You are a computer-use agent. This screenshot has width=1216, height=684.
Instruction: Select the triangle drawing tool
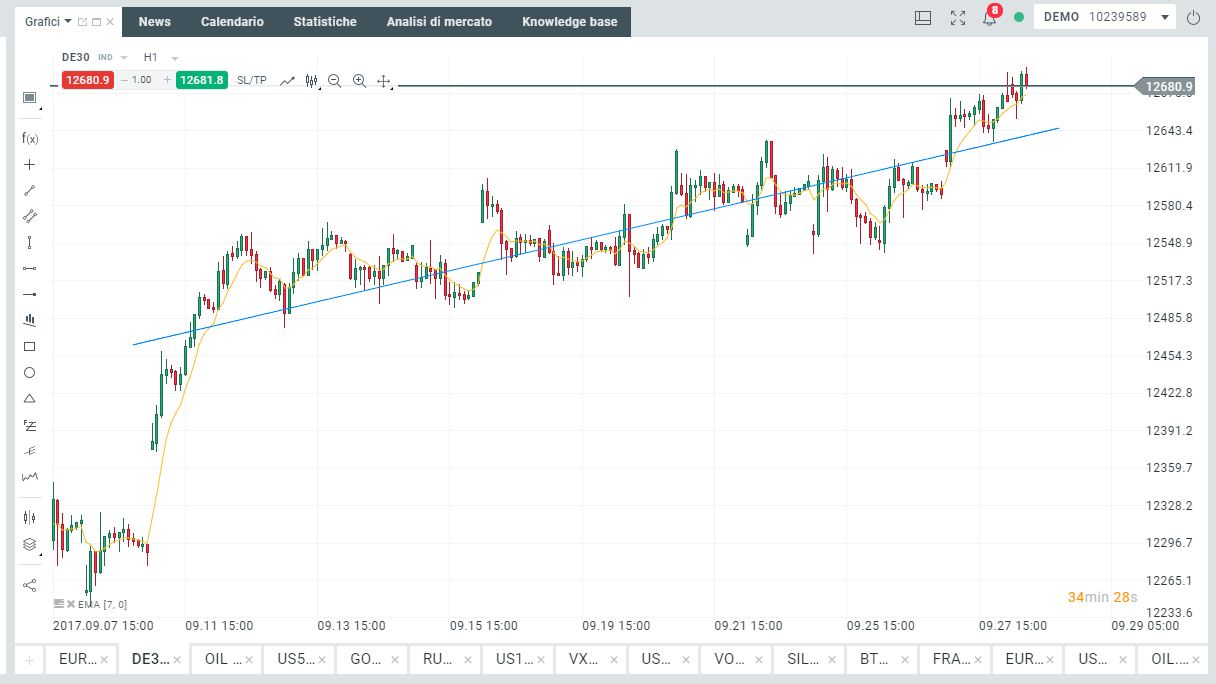[x=29, y=398]
